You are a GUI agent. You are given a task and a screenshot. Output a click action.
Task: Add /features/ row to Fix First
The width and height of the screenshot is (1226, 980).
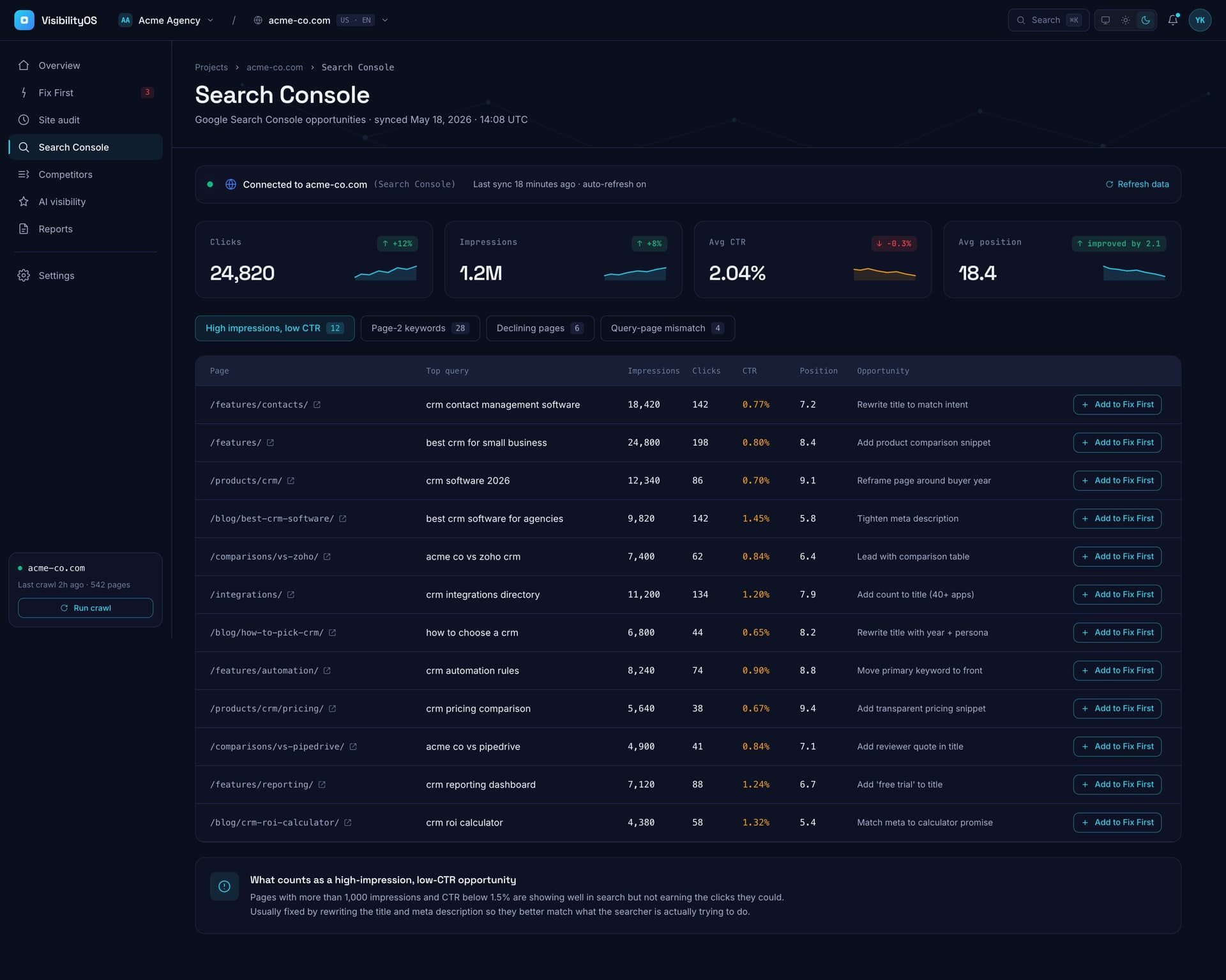(x=1117, y=442)
